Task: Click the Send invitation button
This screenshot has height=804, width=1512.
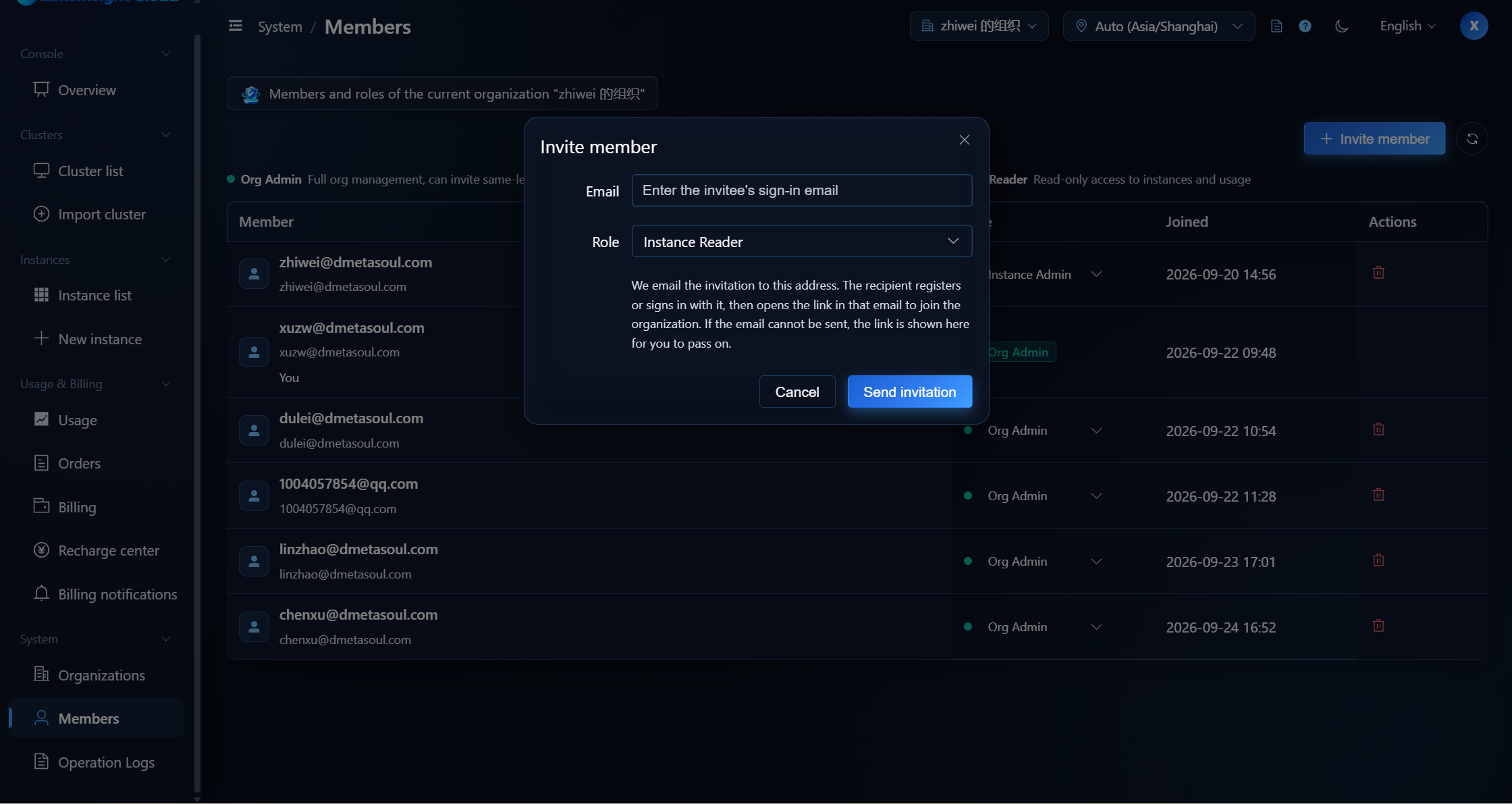Action: click(909, 392)
